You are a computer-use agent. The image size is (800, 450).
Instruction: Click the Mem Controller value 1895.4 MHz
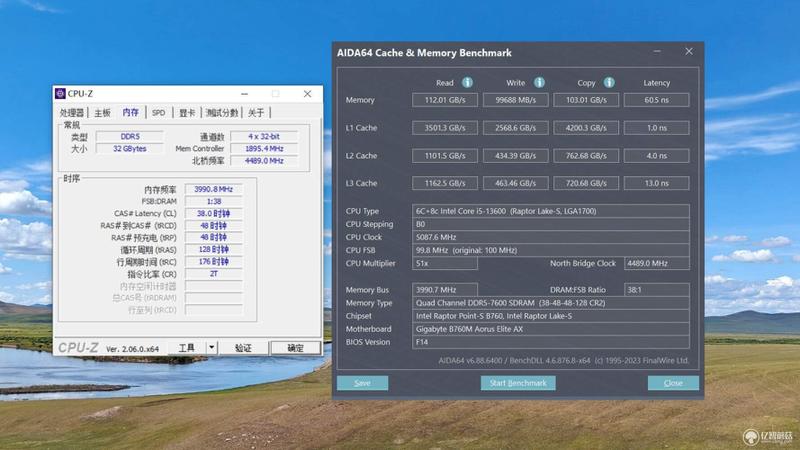(264, 148)
